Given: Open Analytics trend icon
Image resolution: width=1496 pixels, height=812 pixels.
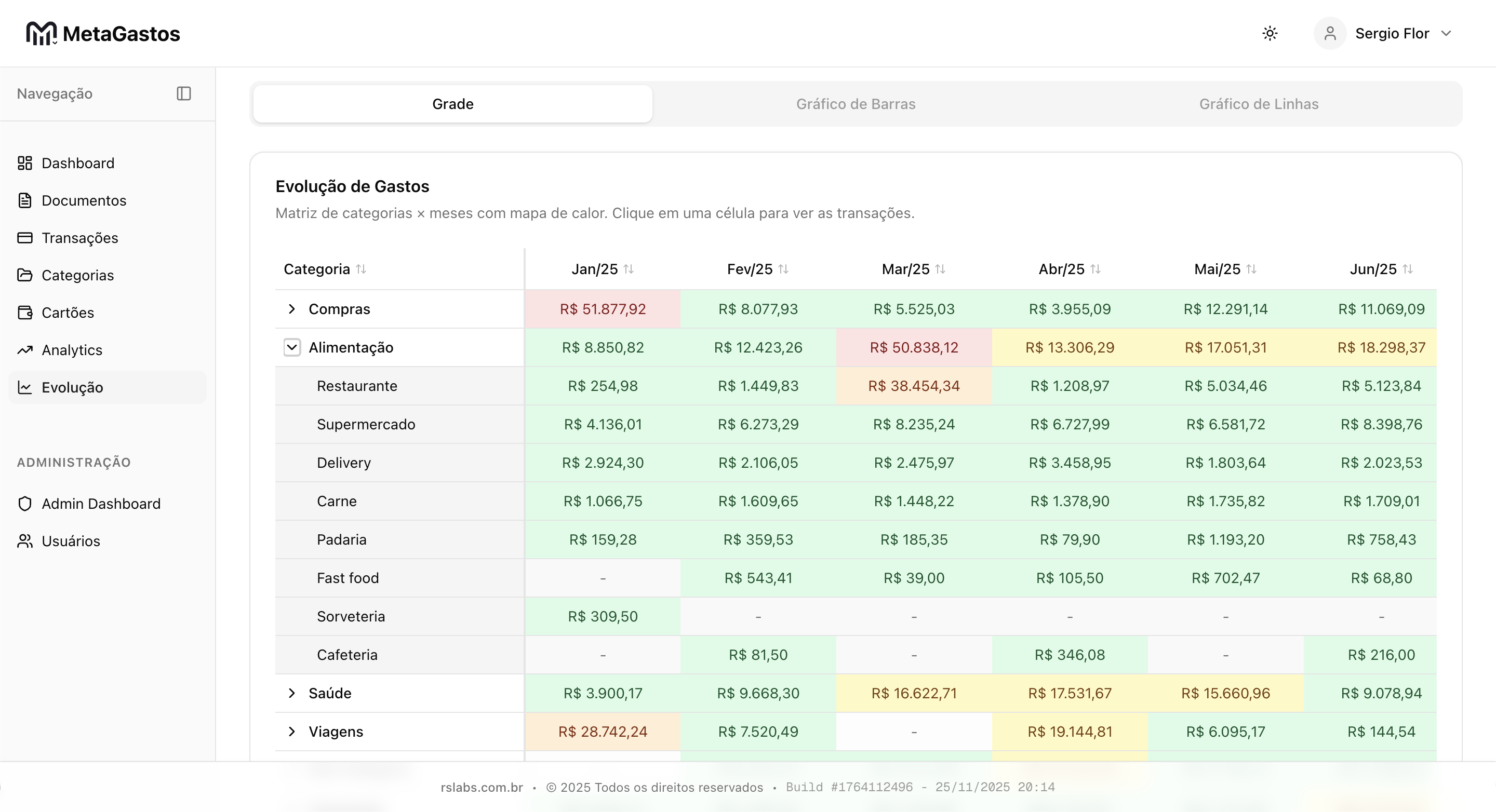Looking at the screenshot, I should coord(24,350).
